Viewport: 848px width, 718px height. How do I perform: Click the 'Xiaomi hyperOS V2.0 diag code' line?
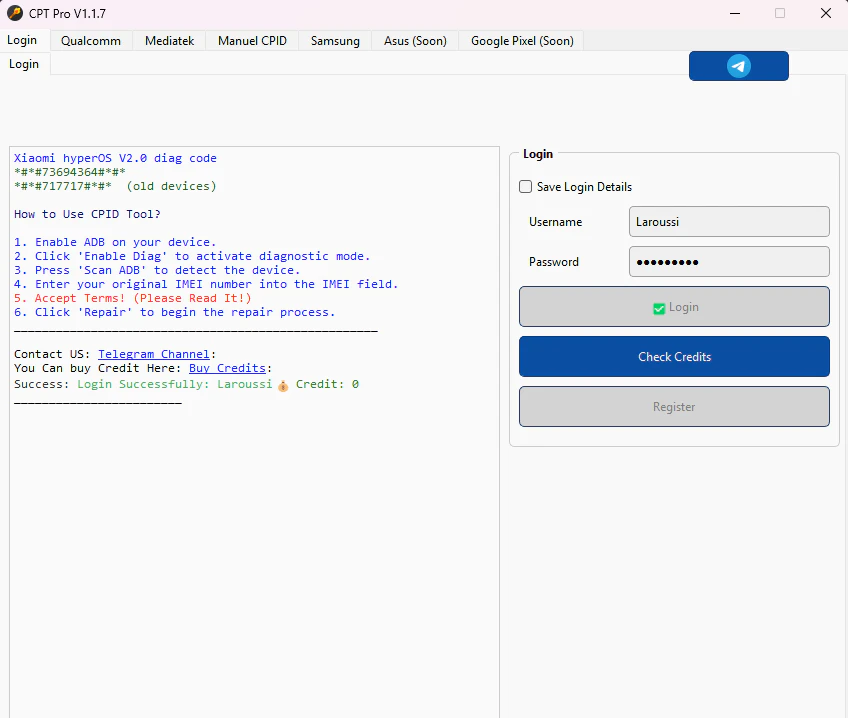pos(115,158)
